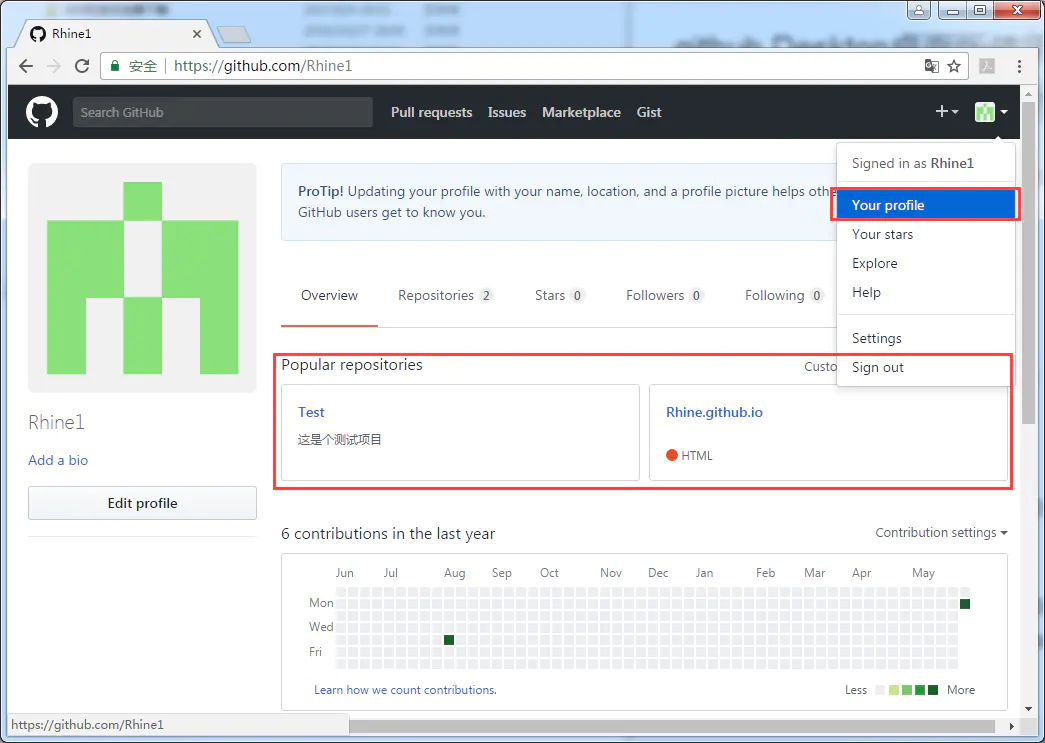Reload the page with the refresh icon
1045x743 pixels.
(82, 66)
